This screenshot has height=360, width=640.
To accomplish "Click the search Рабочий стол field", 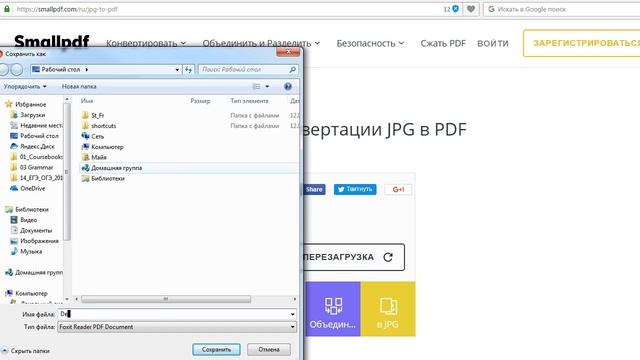I will pos(244,70).
